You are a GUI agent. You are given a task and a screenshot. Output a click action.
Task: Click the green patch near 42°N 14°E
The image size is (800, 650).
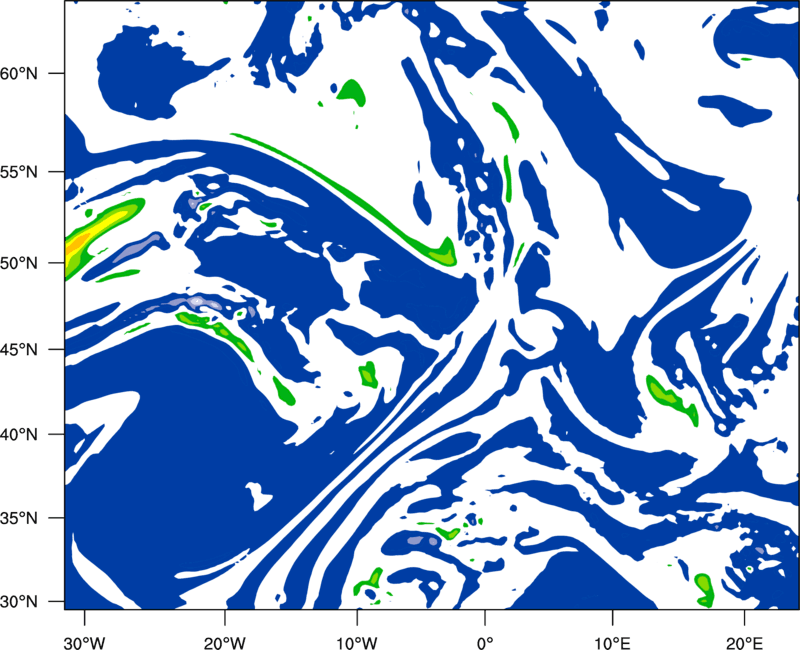[672, 399]
